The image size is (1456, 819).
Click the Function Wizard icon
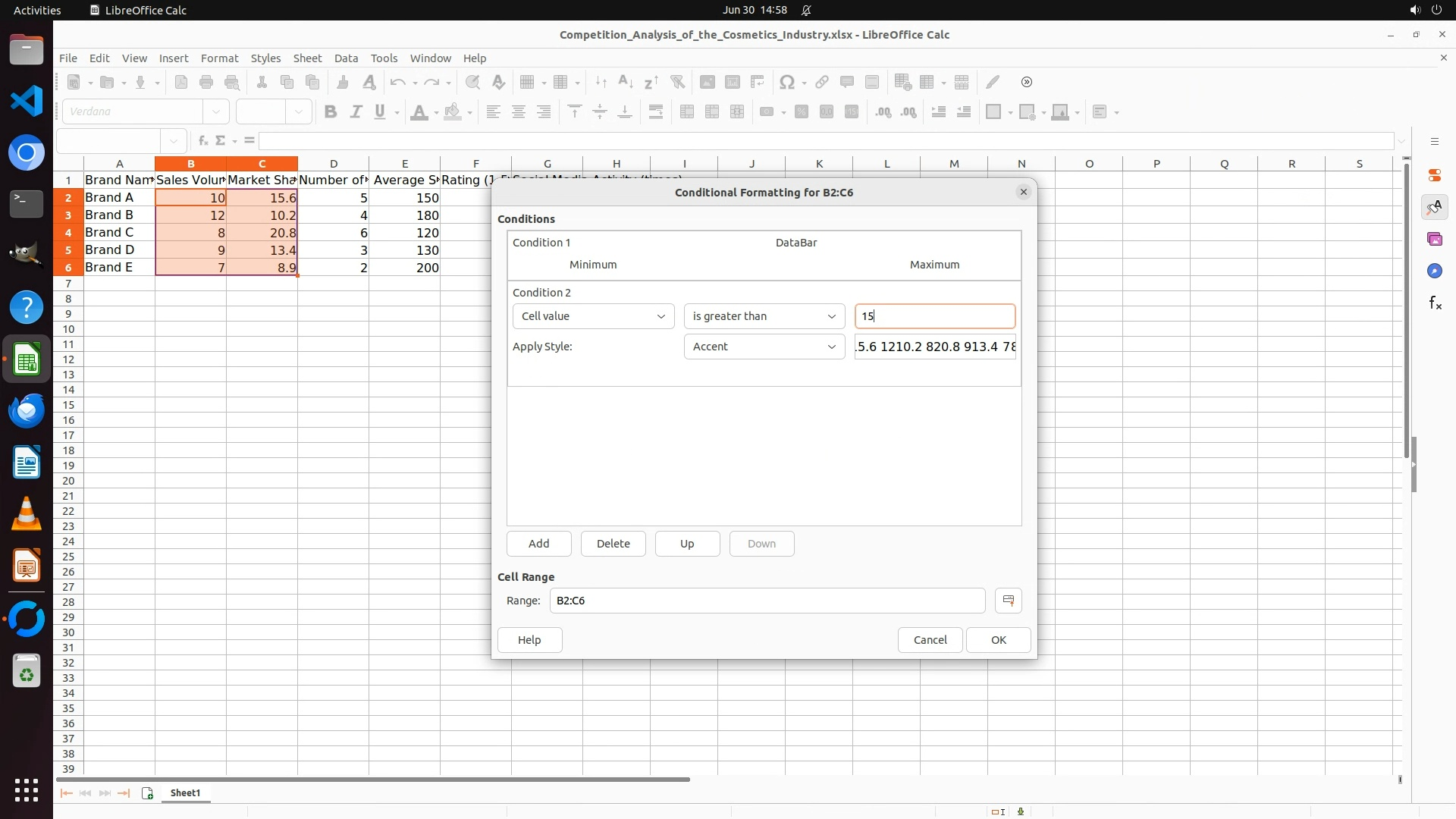pos(202,141)
